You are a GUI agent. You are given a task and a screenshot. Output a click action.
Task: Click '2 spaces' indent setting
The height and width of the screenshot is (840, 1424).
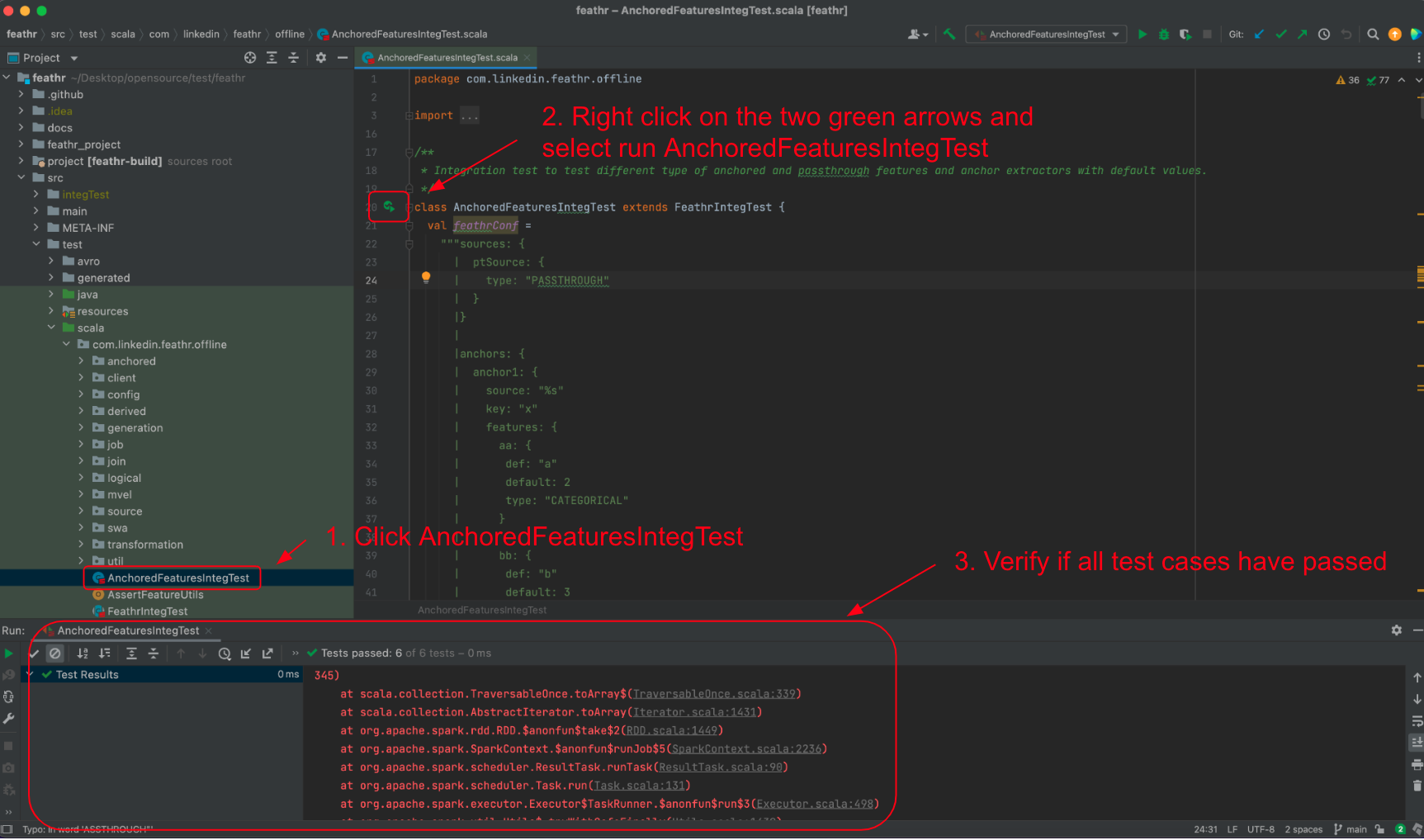pos(1303,829)
